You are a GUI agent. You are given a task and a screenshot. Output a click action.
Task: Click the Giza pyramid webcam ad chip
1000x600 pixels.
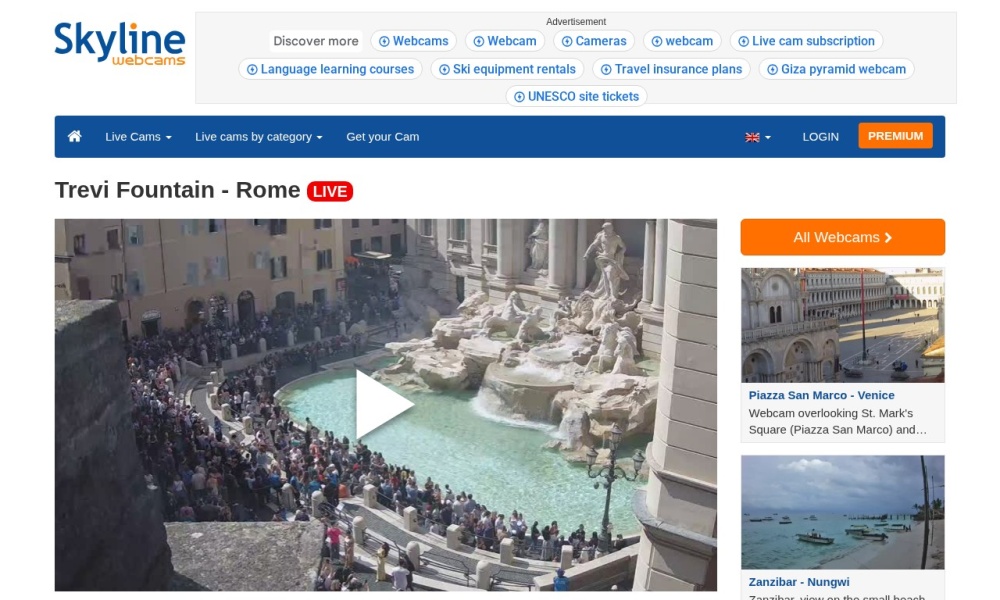(836, 69)
